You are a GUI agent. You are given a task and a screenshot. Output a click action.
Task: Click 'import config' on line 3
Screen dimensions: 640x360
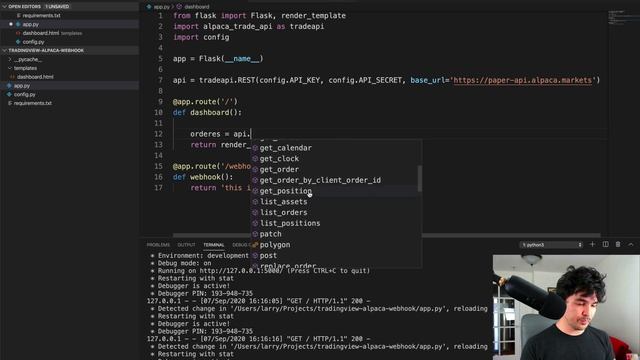coord(201,37)
